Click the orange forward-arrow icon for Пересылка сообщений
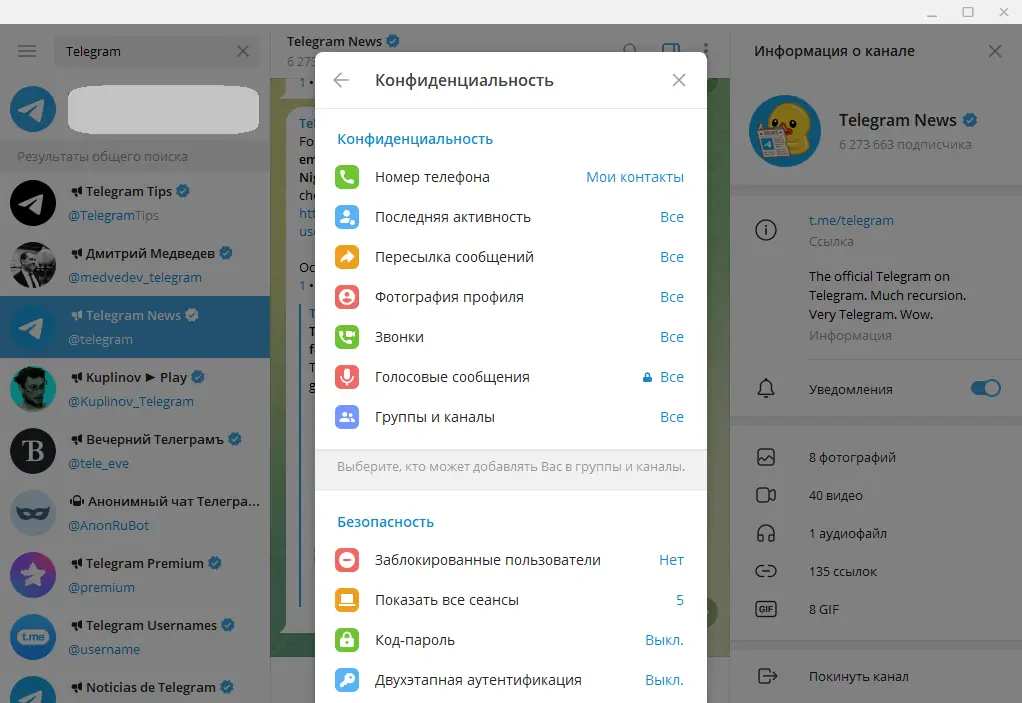Image resolution: width=1022 pixels, height=703 pixels. (x=347, y=257)
